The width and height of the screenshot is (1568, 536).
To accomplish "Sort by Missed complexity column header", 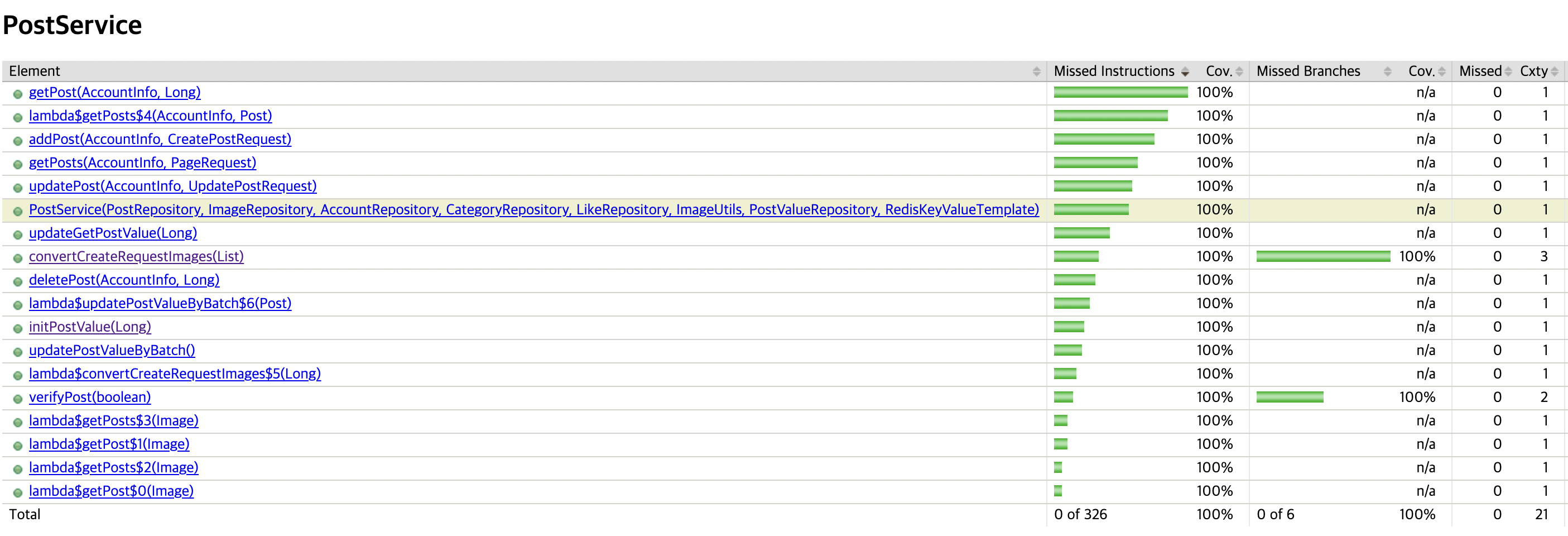I will 1485,71.
